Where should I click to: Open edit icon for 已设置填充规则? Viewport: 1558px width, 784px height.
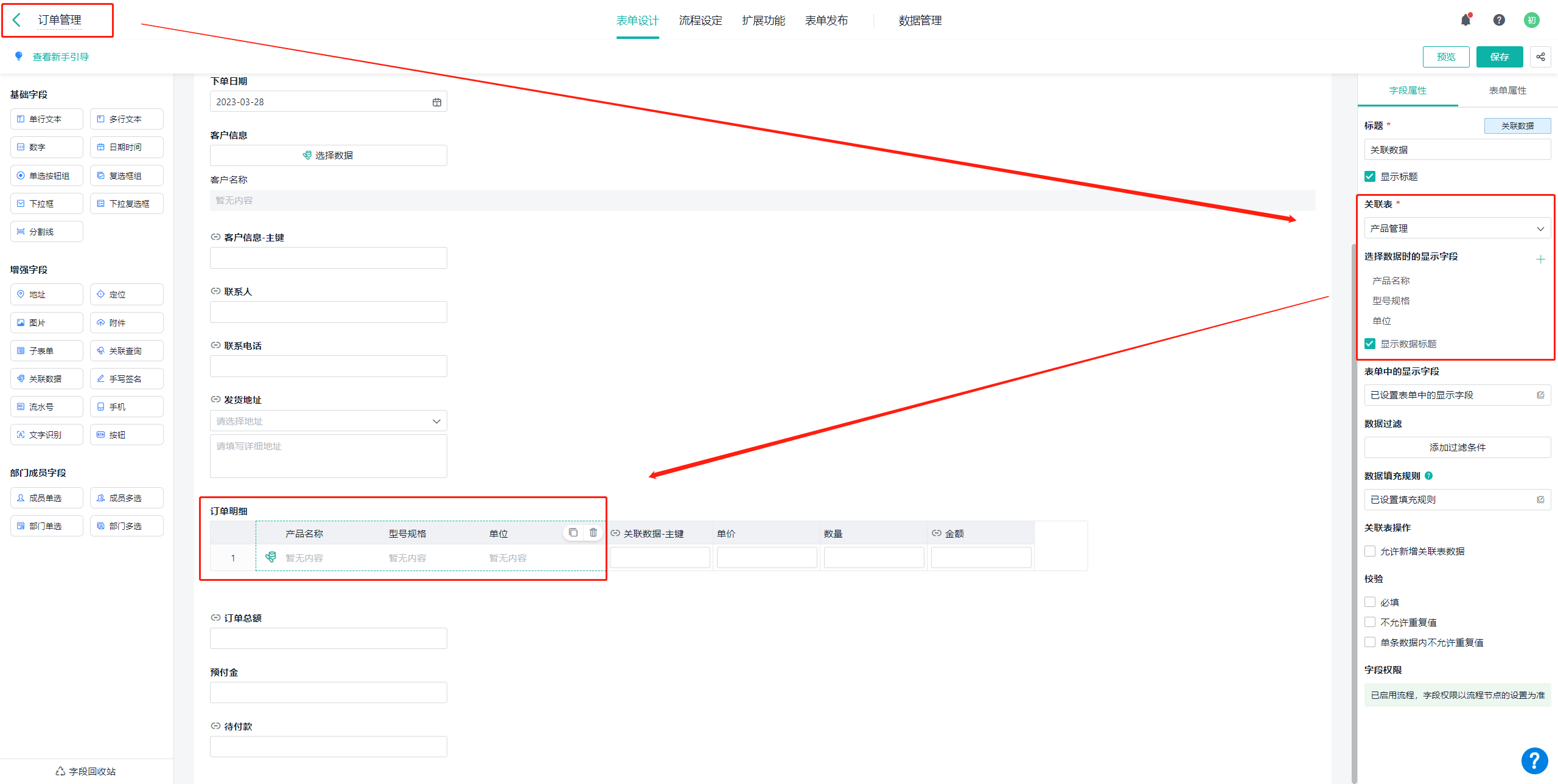(x=1540, y=499)
